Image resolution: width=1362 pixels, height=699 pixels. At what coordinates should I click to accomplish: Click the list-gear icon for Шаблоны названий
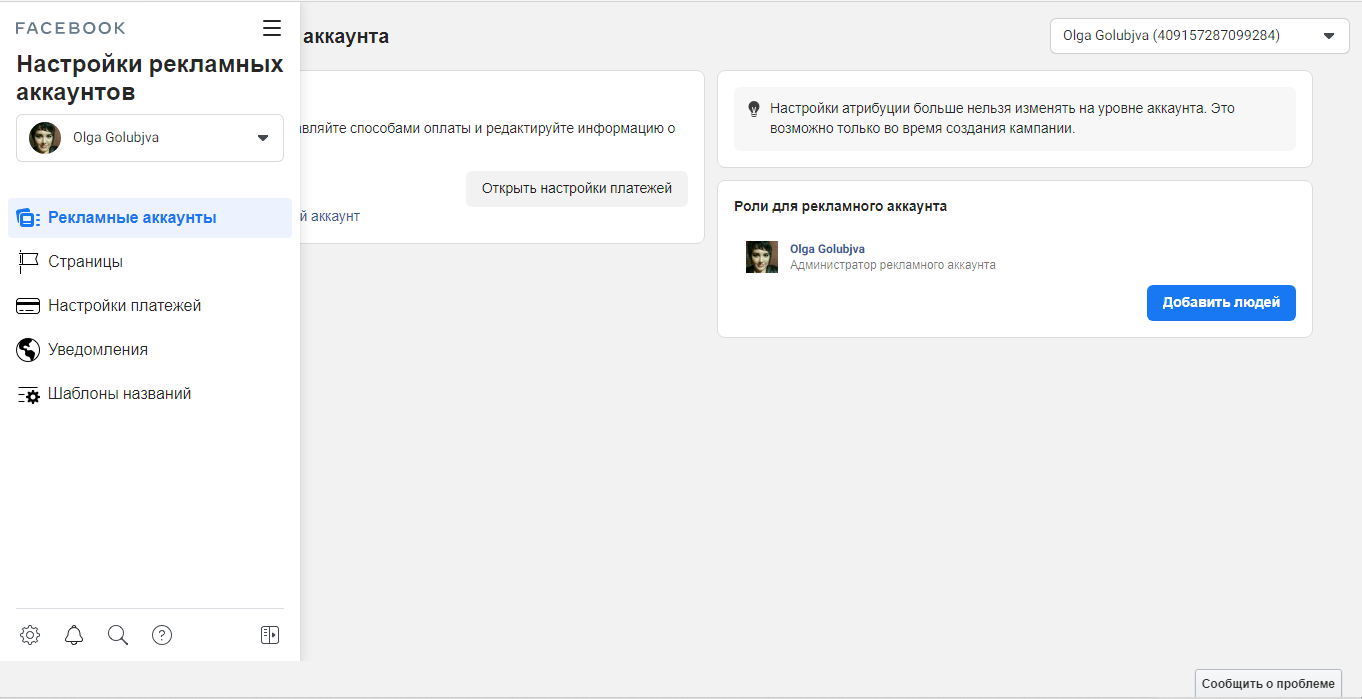pyautogui.click(x=28, y=394)
